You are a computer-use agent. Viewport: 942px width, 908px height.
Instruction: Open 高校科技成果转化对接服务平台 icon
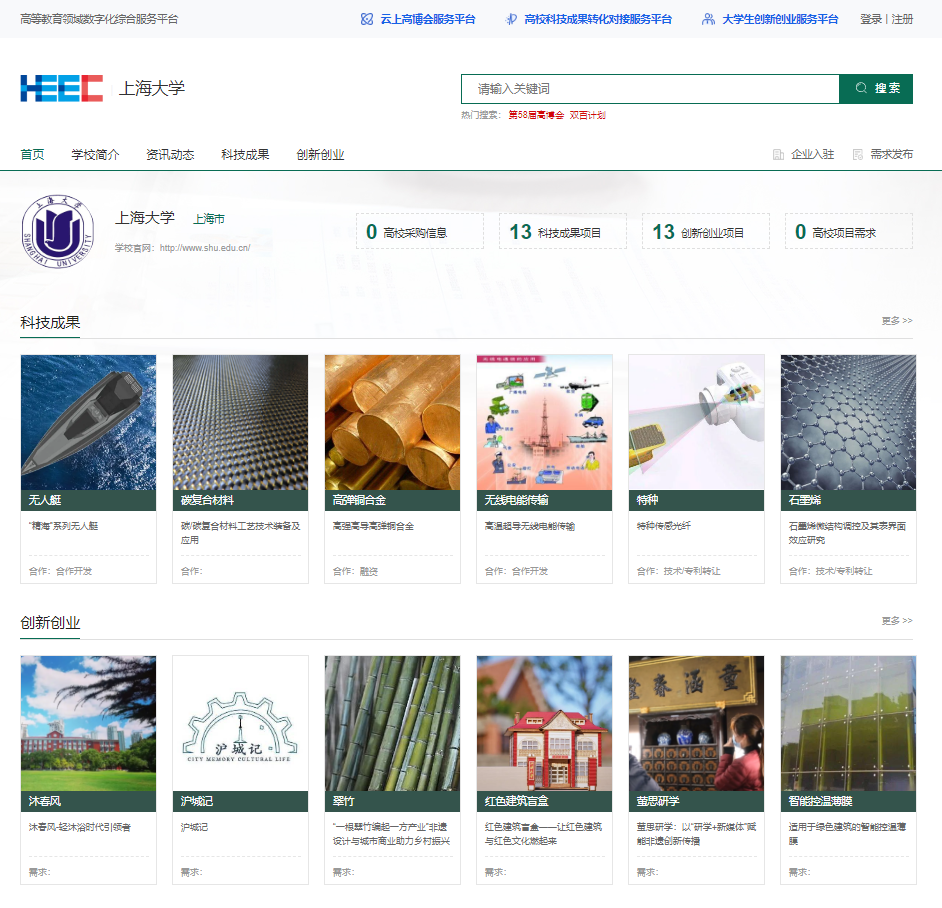click(511, 19)
